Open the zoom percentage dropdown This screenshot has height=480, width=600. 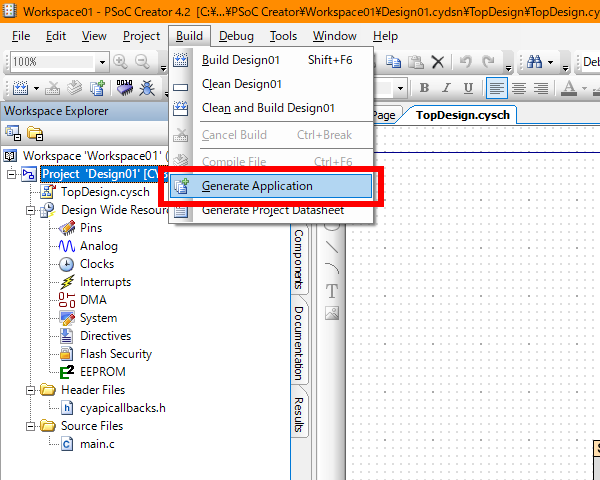(102, 62)
